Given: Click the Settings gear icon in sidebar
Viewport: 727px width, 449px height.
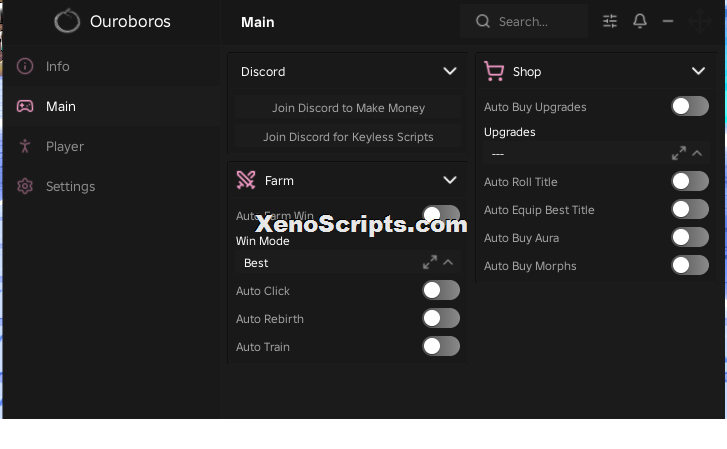Looking at the screenshot, I should click(x=25, y=186).
